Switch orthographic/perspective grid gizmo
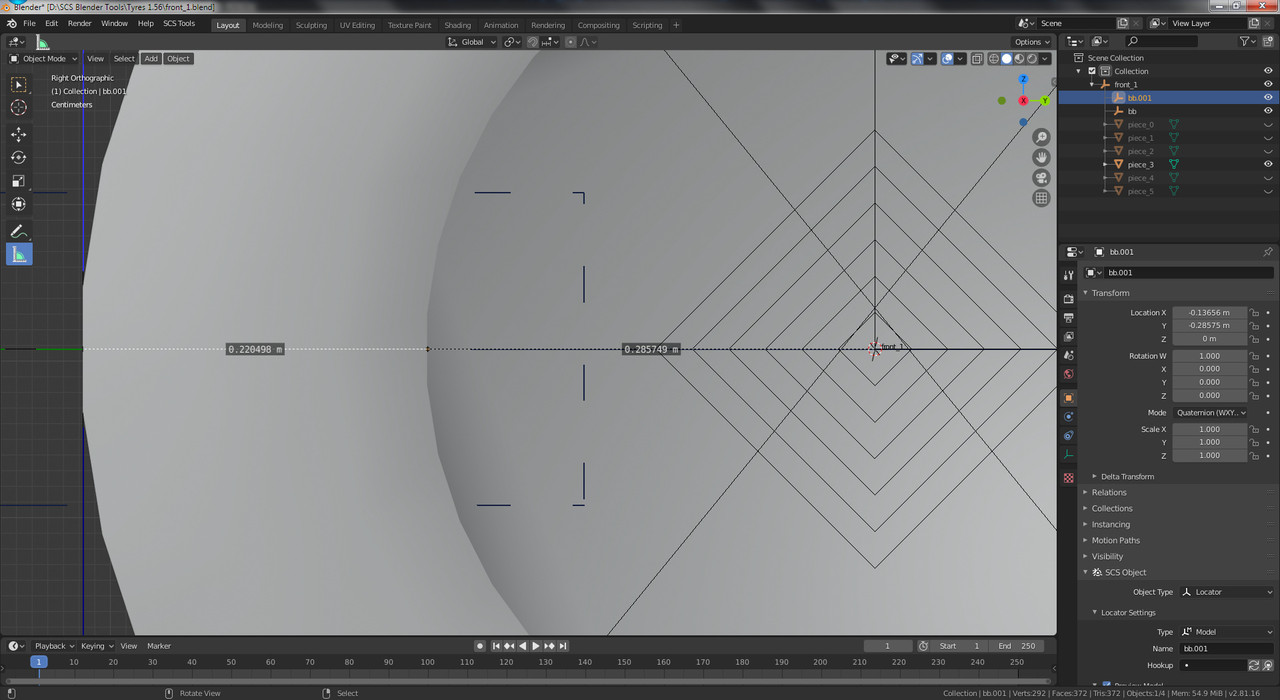 pyautogui.click(x=1041, y=198)
